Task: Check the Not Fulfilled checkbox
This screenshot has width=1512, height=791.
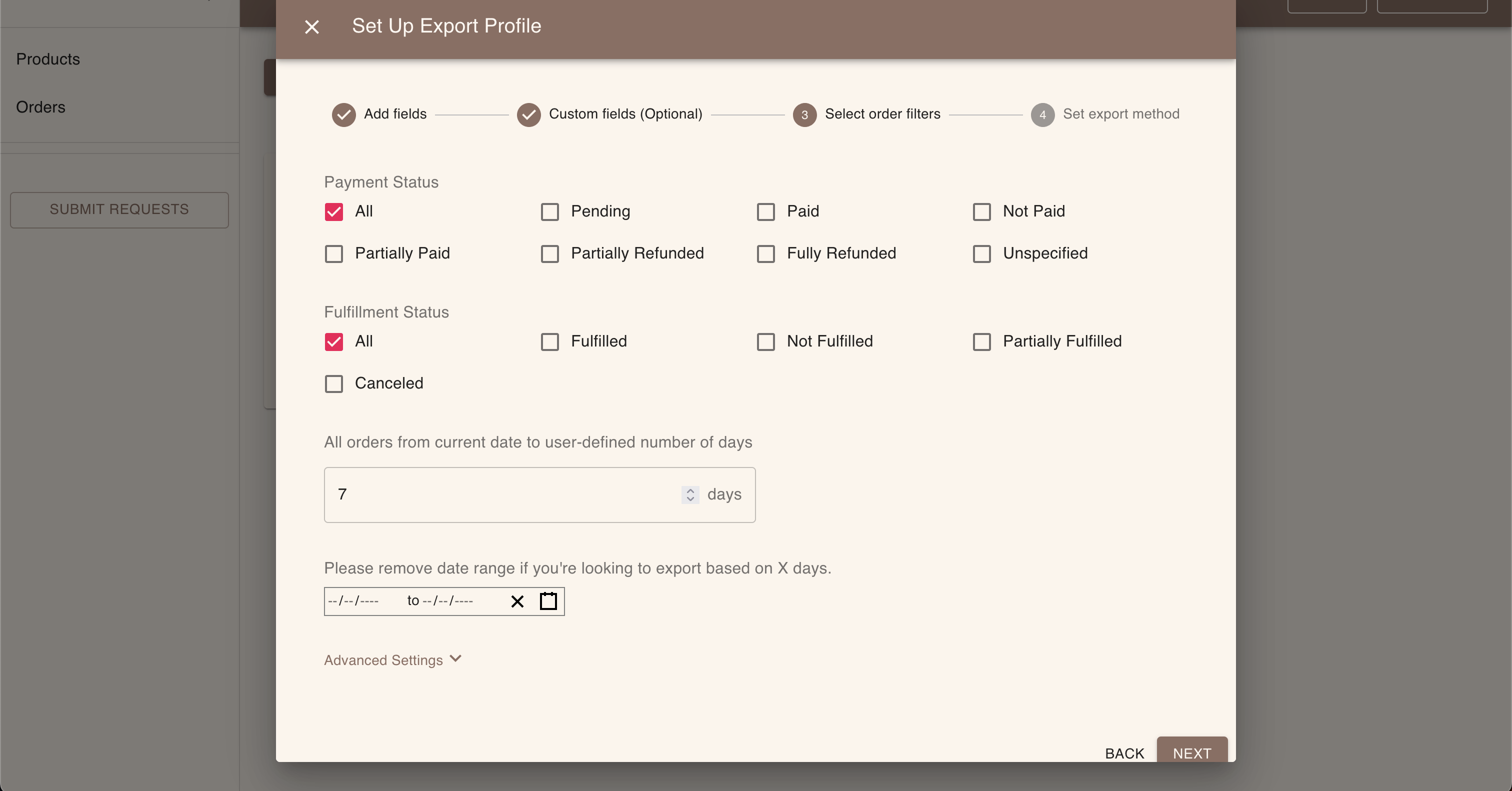Action: 766,342
